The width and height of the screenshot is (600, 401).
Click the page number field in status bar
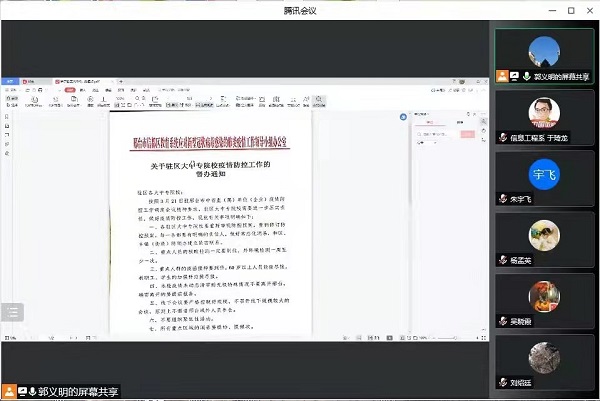coord(51,338)
